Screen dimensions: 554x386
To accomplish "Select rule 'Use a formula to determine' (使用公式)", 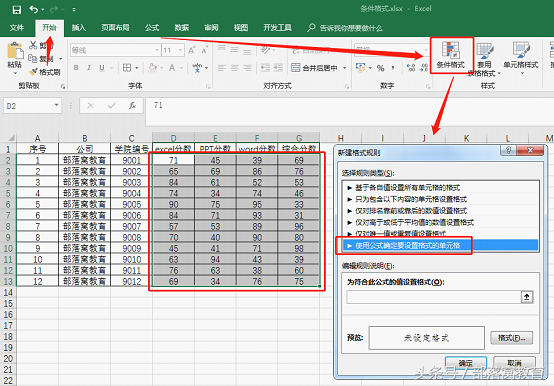I will pos(440,245).
